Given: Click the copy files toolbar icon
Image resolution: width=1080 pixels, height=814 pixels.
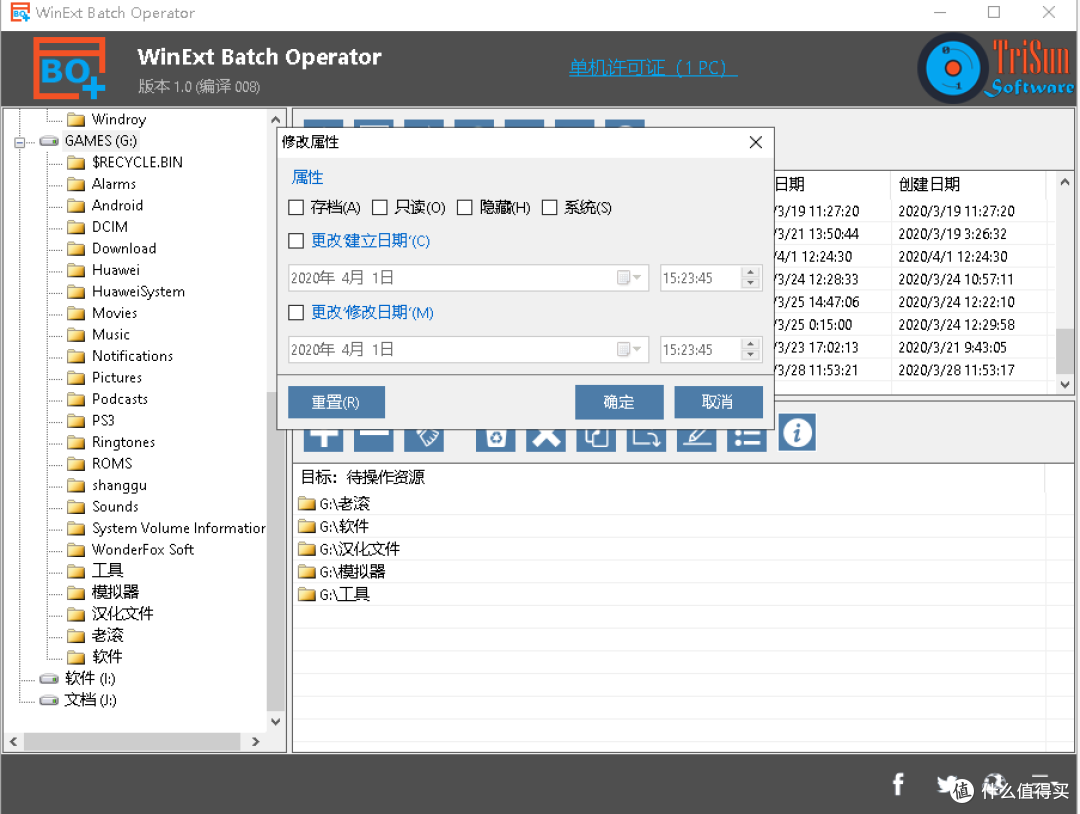Looking at the screenshot, I should point(596,436).
